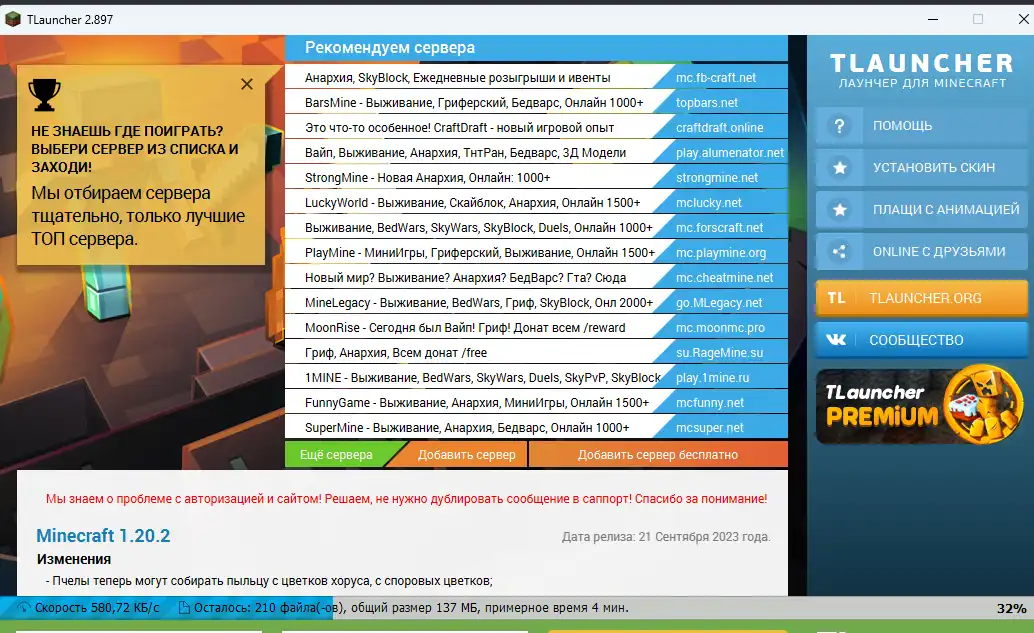The width and height of the screenshot is (1034, 633).
Task: Click the MineLegacy server description row
Action: pyautogui.click(x=479, y=303)
